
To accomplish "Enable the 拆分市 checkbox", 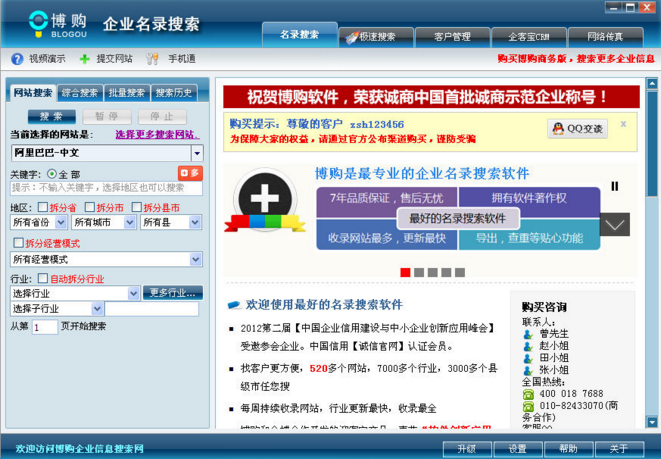I will [89, 207].
